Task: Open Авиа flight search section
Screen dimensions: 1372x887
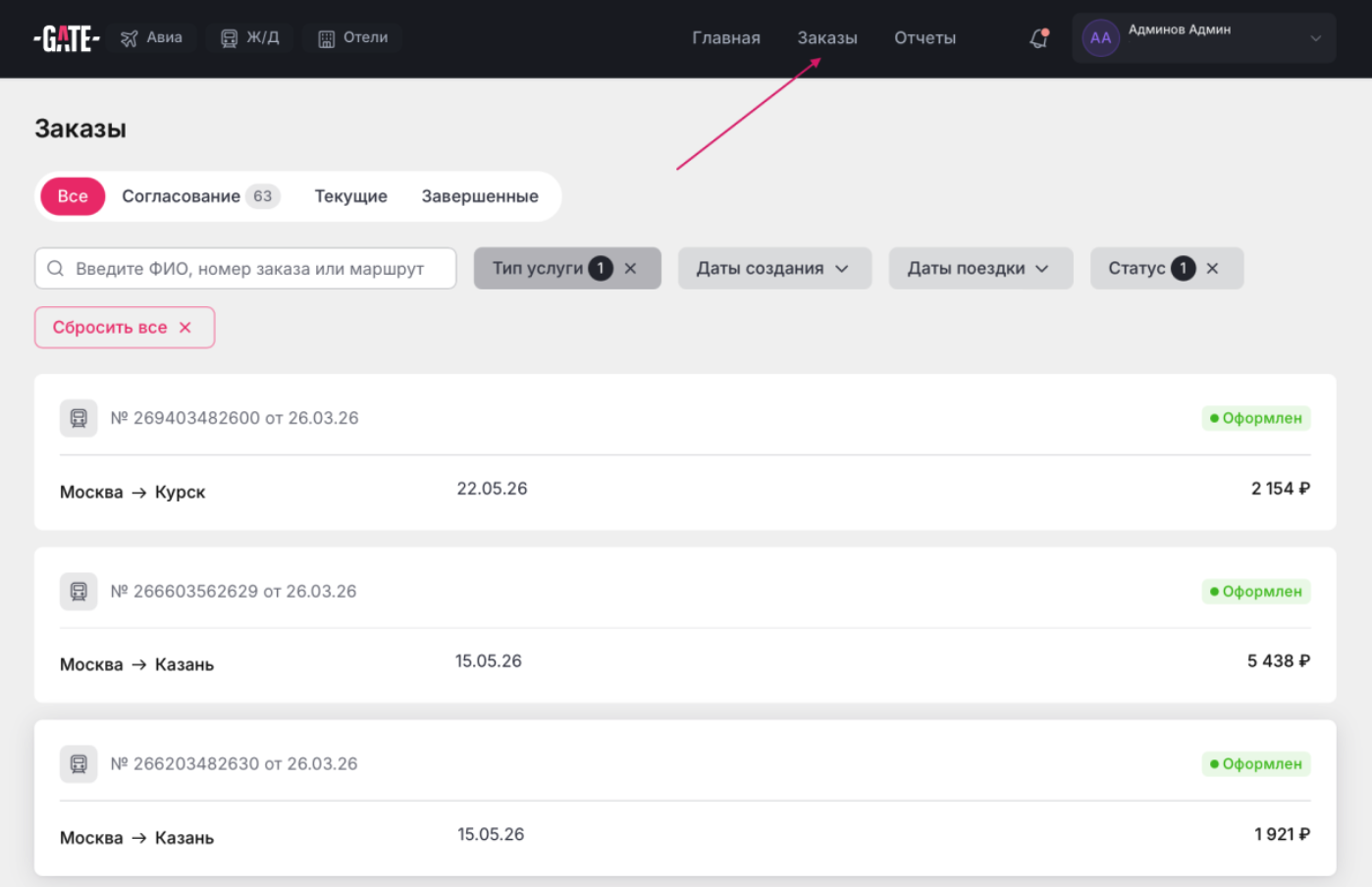Action: (152, 38)
